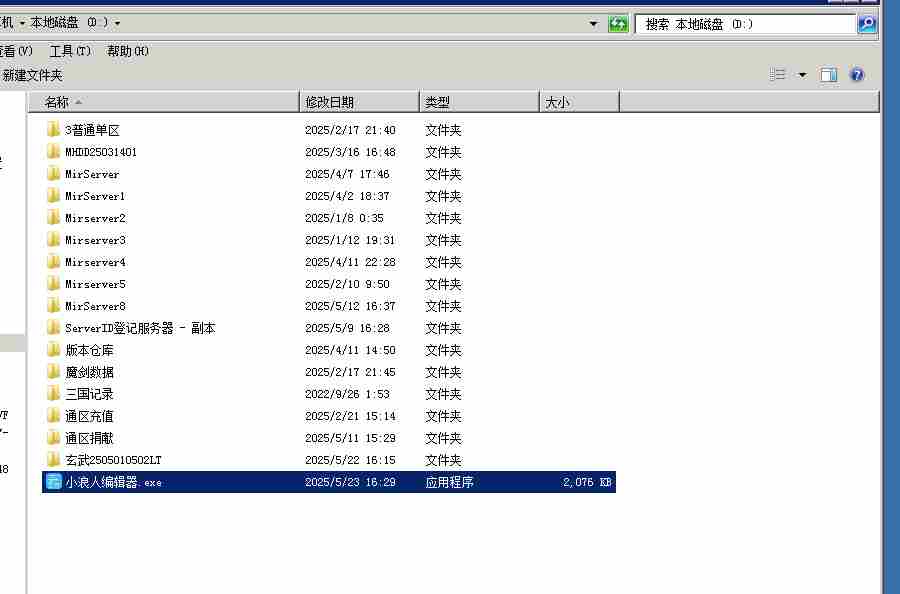Click the 新建文件夹 button
The image size is (900, 594).
click(32, 75)
